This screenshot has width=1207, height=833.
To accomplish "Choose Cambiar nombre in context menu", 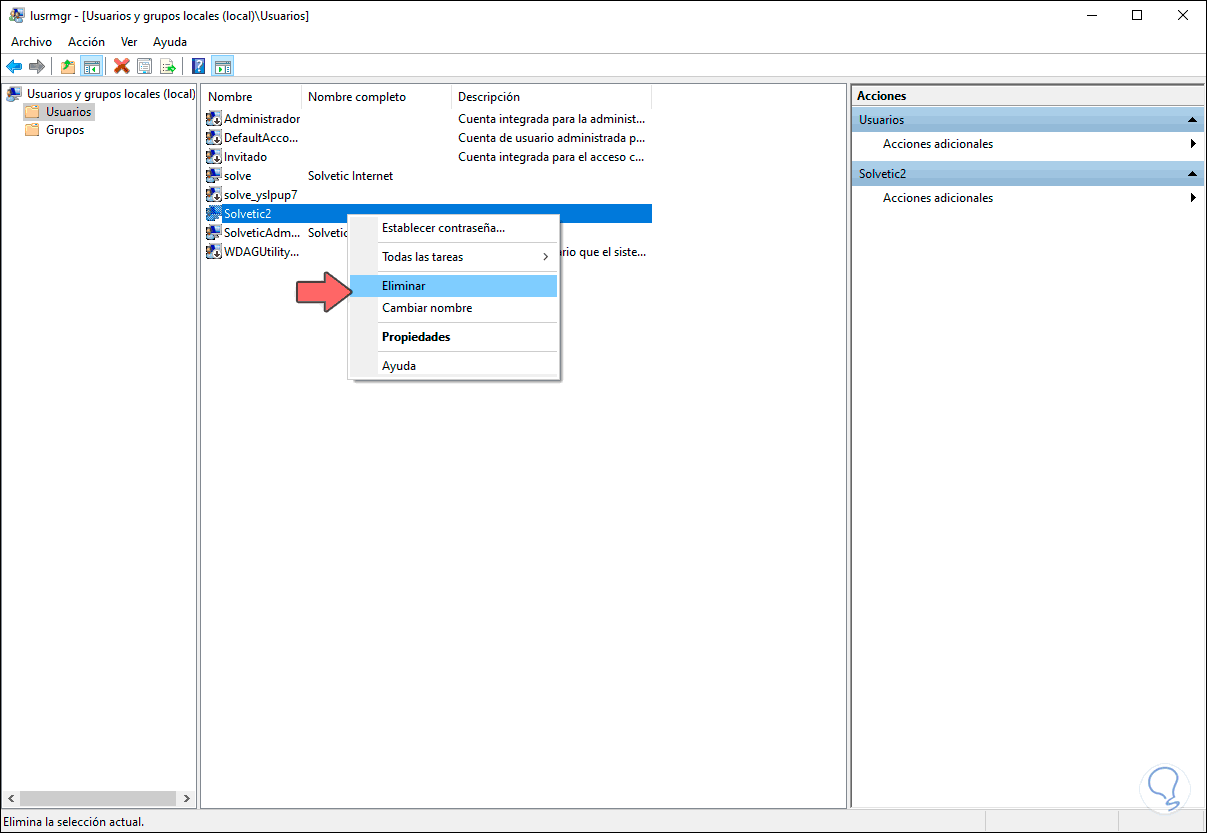I will [x=453, y=308].
